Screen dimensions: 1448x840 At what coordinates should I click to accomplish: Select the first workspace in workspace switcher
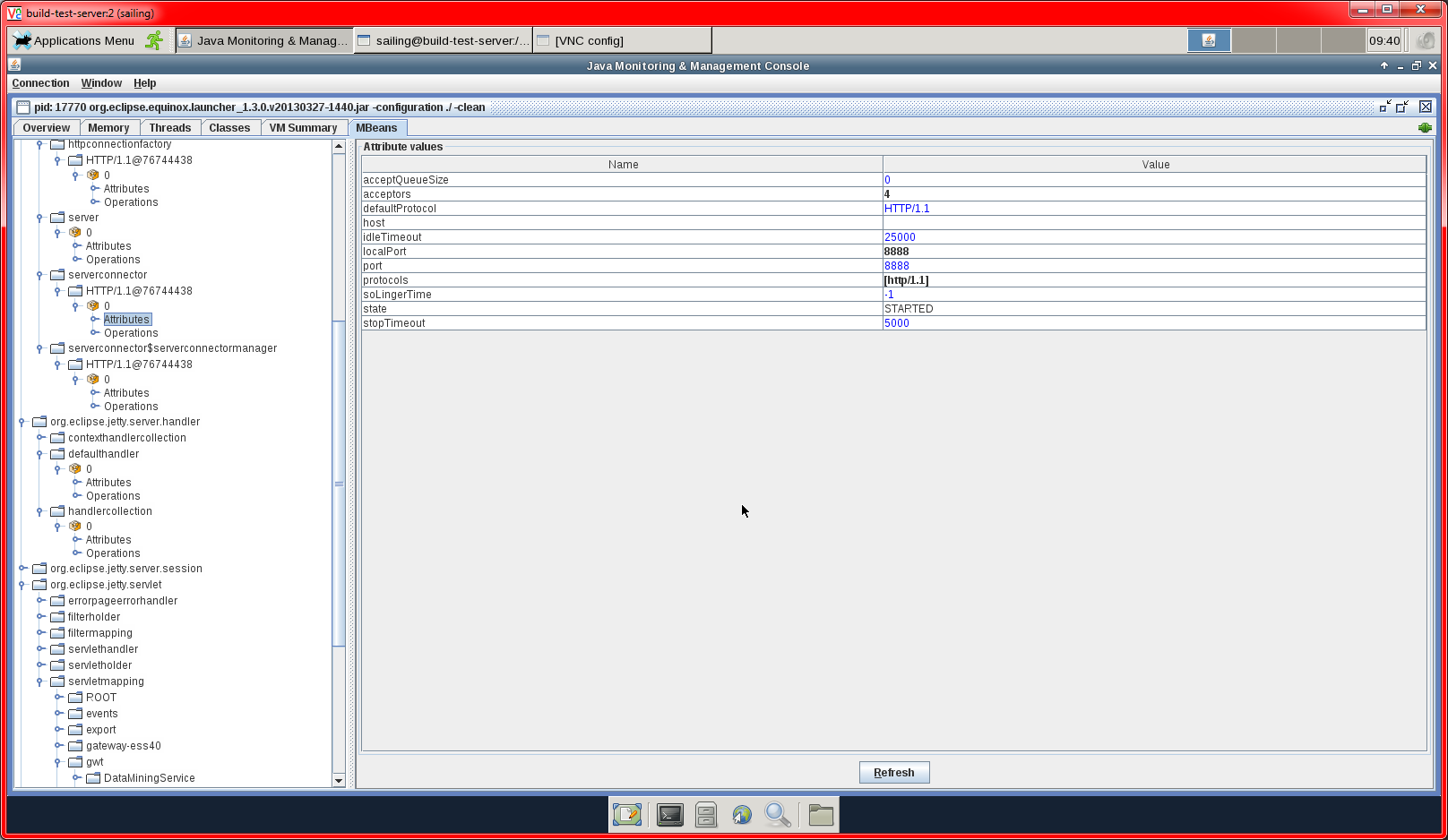(1209, 40)
